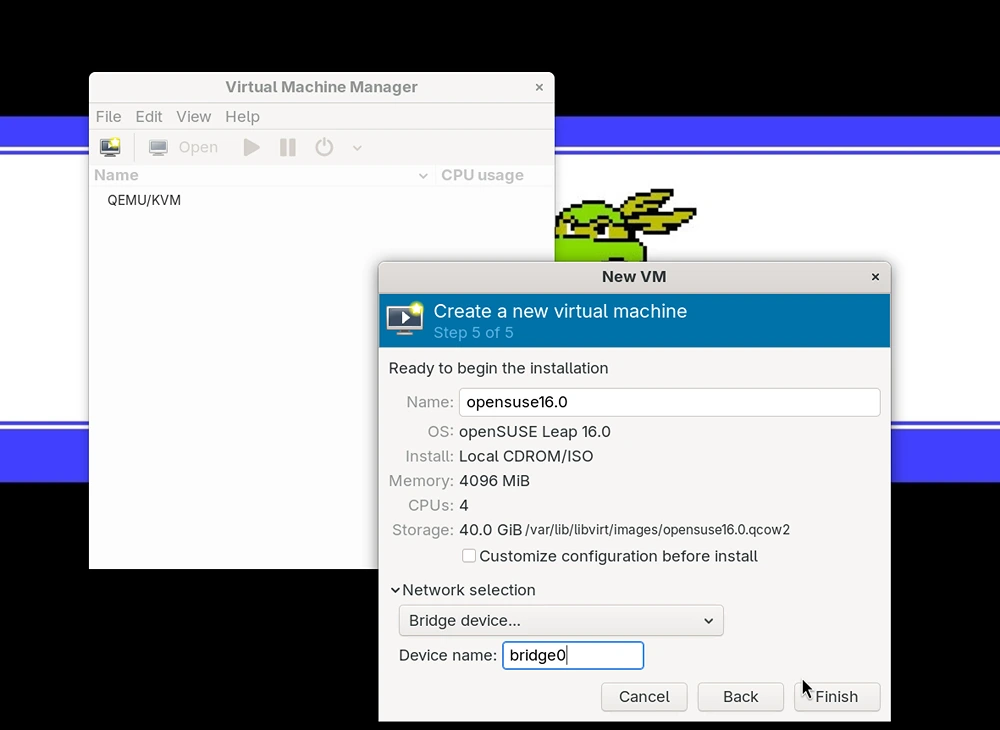Open the Edit menu in Virtual Machine Manager
Viewport: 1000px width, 730px height.
tap(149, 117)
